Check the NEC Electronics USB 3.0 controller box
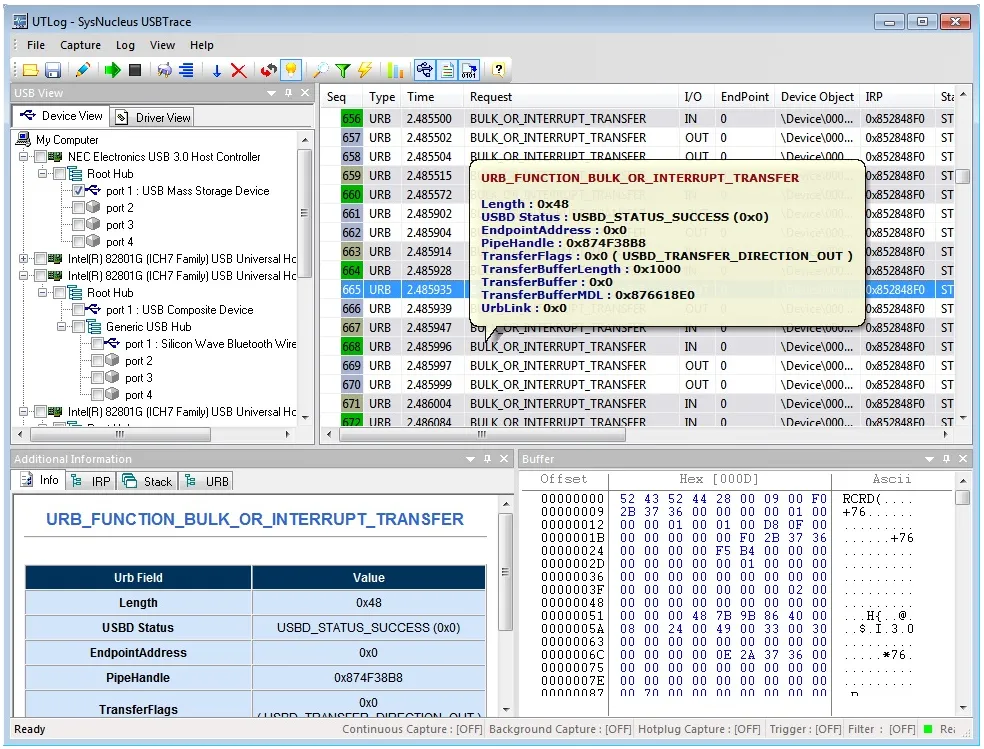This screenshot has width=984, height=749. point(41,157)
